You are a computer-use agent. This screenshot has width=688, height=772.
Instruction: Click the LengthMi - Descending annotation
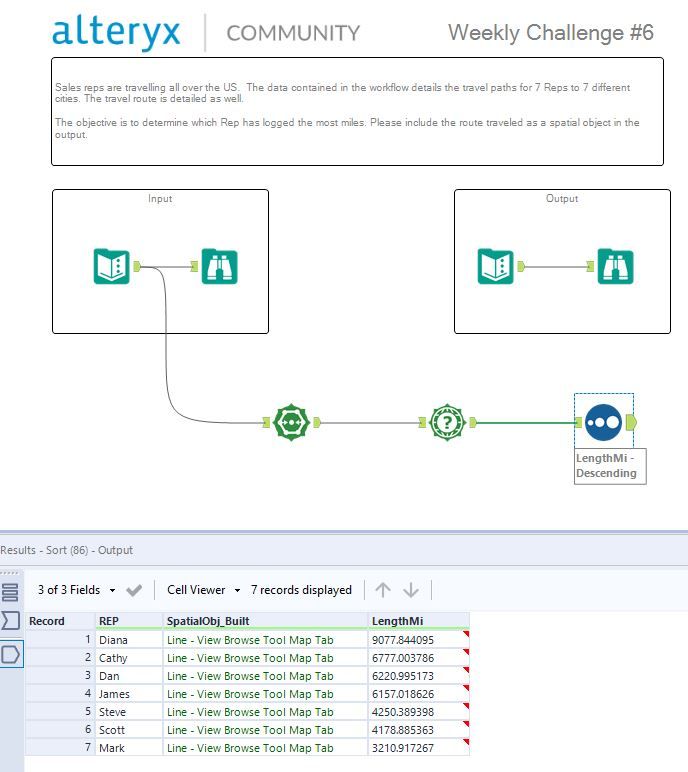pos(610,466)
